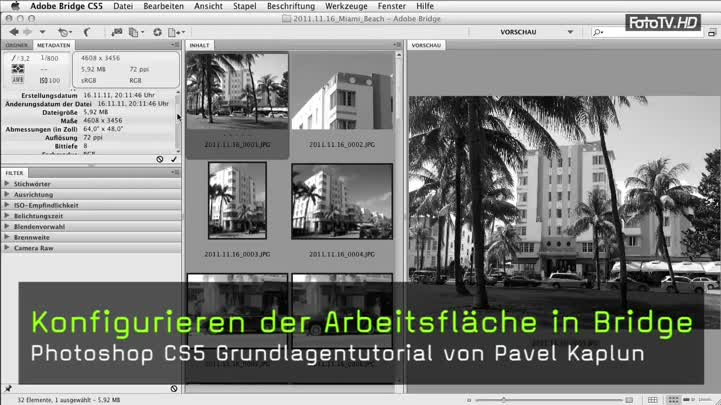Screen dimensions: 721x405
Task: Open the recent files clock icon
Action: (x=64, y=32)
